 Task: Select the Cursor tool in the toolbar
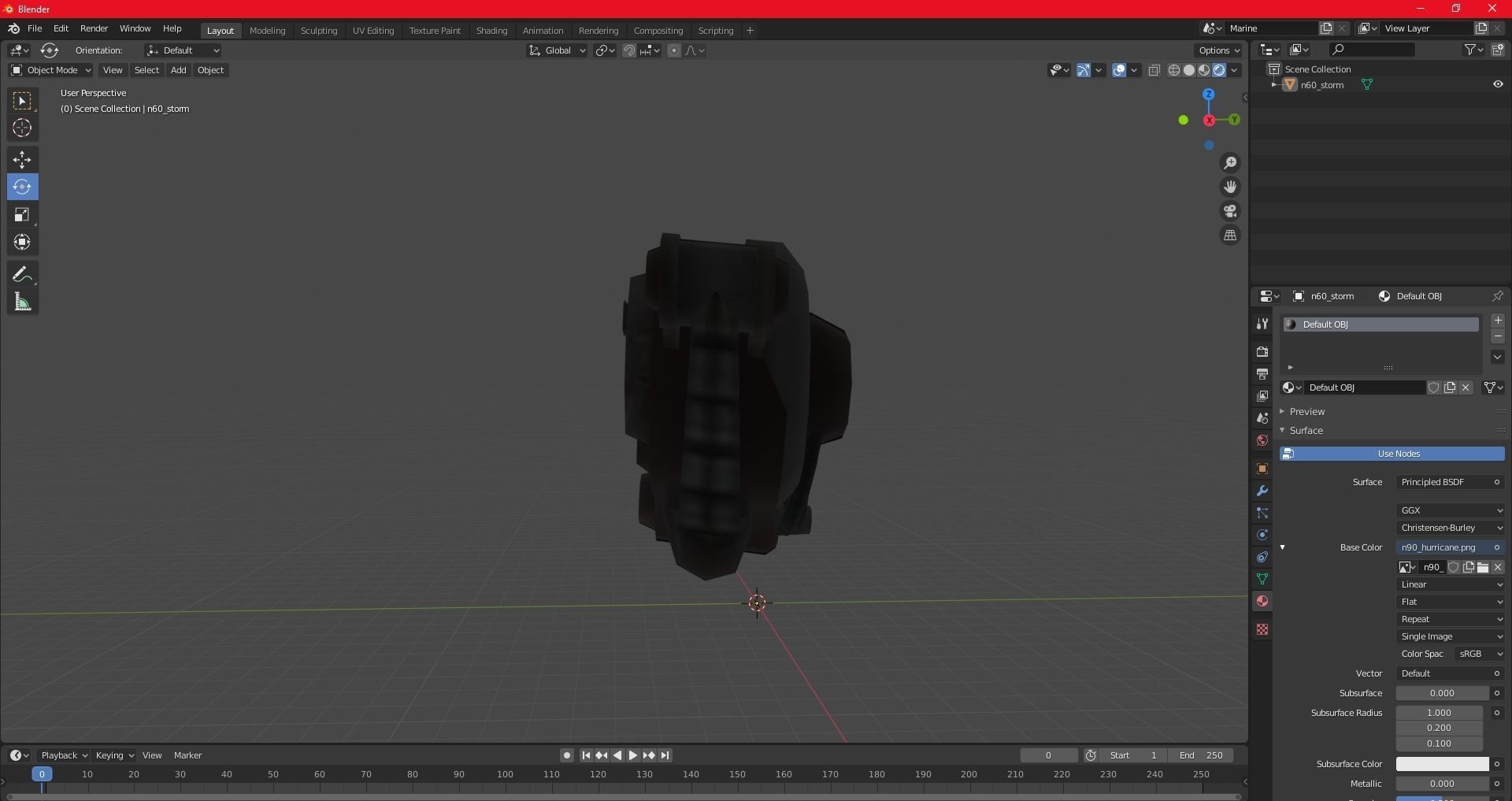click(x=22, y=128)
